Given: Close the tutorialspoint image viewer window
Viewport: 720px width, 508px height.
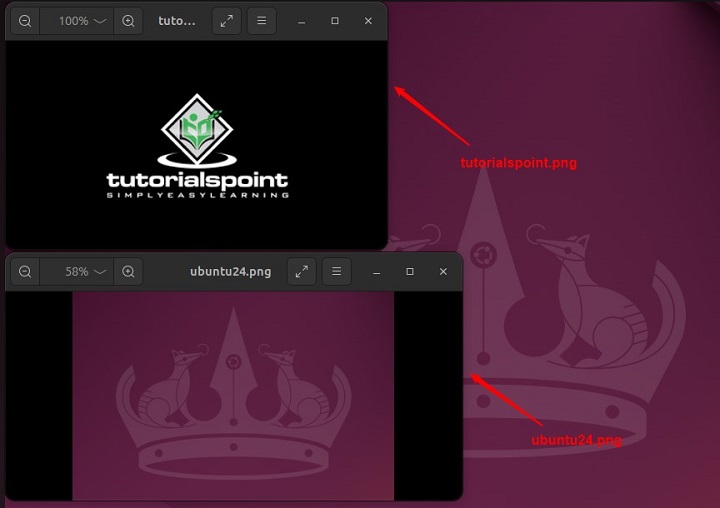Looking at the screenshot, I should [368, 21].
